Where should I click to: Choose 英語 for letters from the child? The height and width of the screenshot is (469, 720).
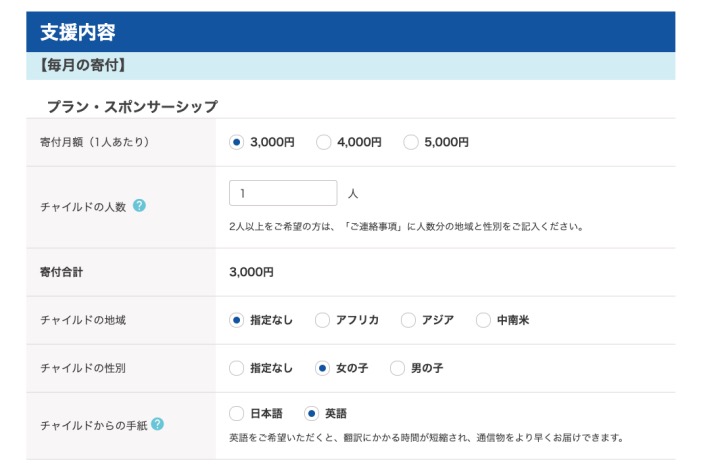[x=312, y=413]
